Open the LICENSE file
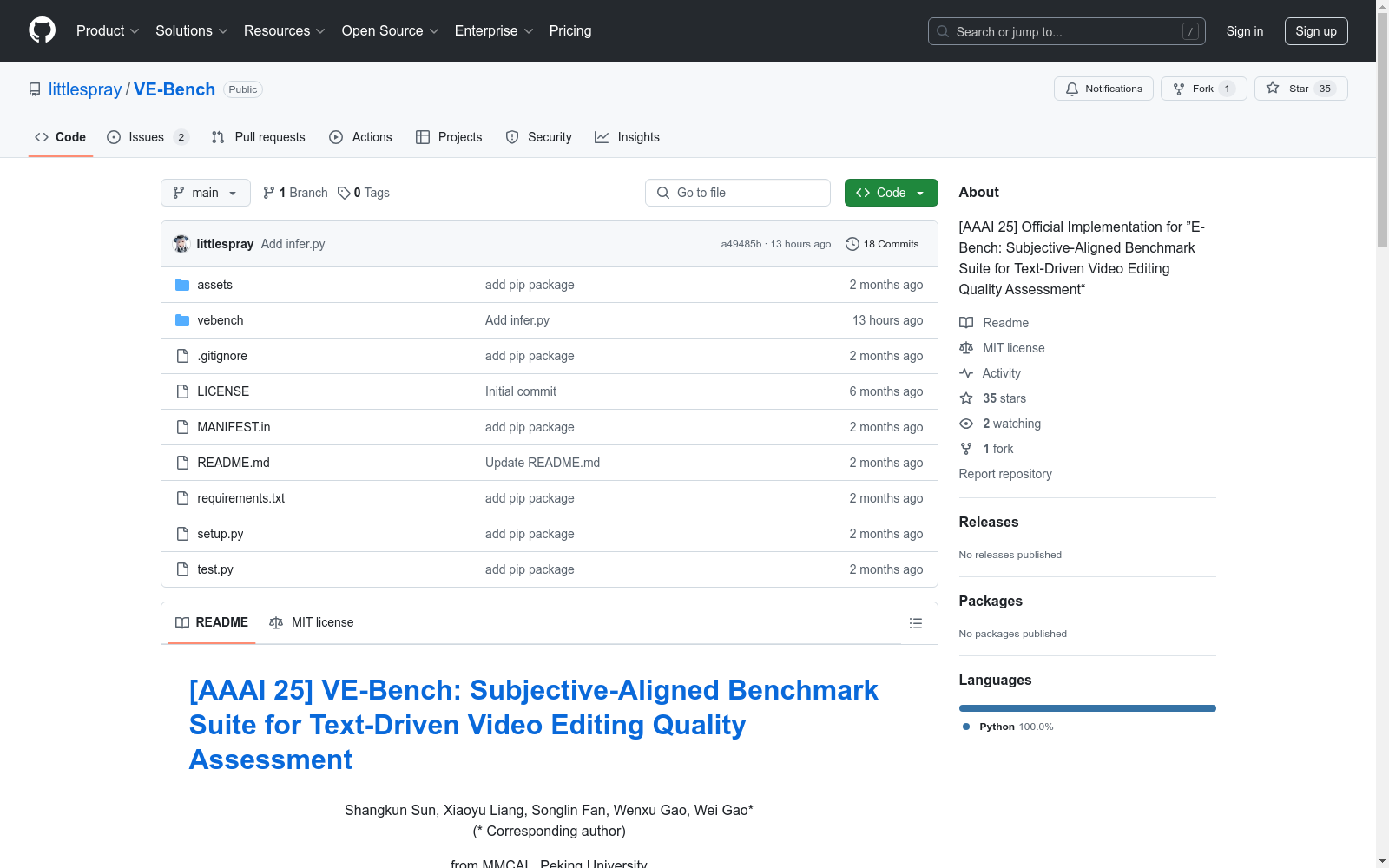 tap(223, 391)
